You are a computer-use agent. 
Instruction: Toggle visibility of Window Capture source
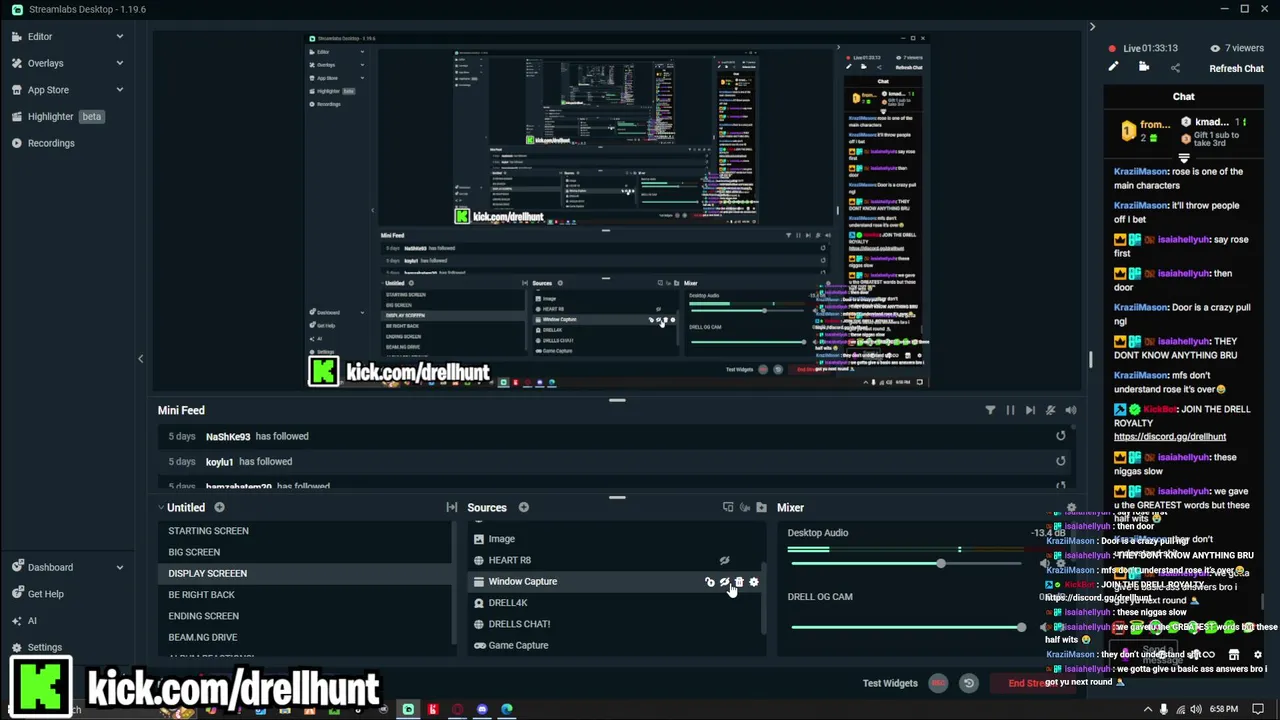point(724,582)
